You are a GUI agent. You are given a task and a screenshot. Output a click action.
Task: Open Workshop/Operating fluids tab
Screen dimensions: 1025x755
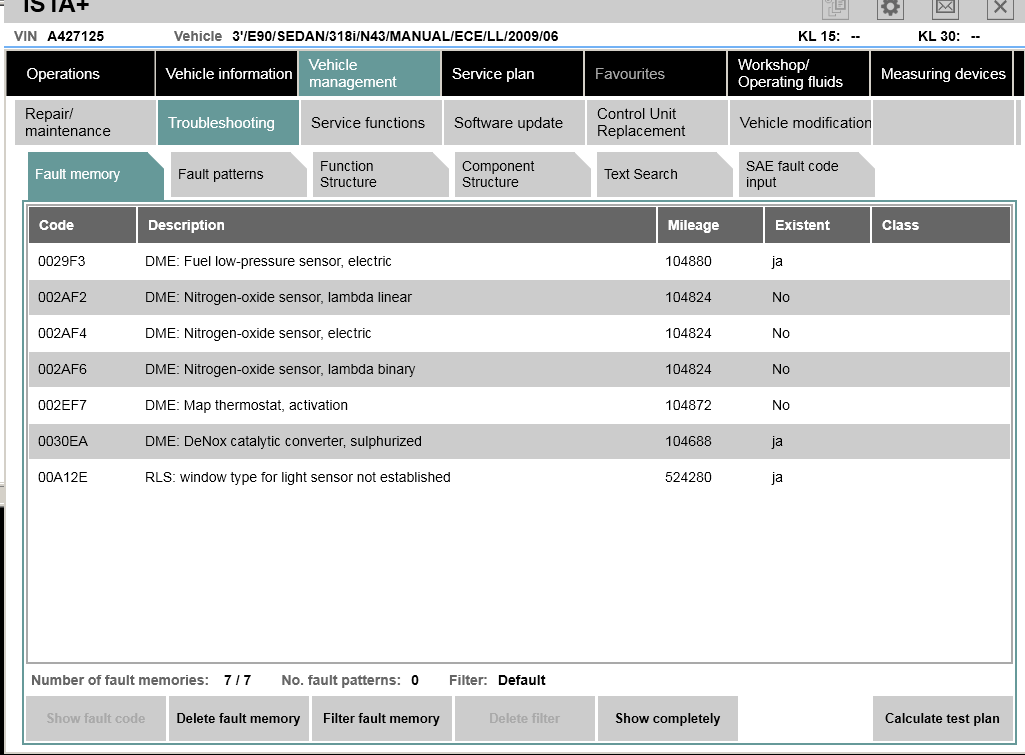click(x=799, y=74)
